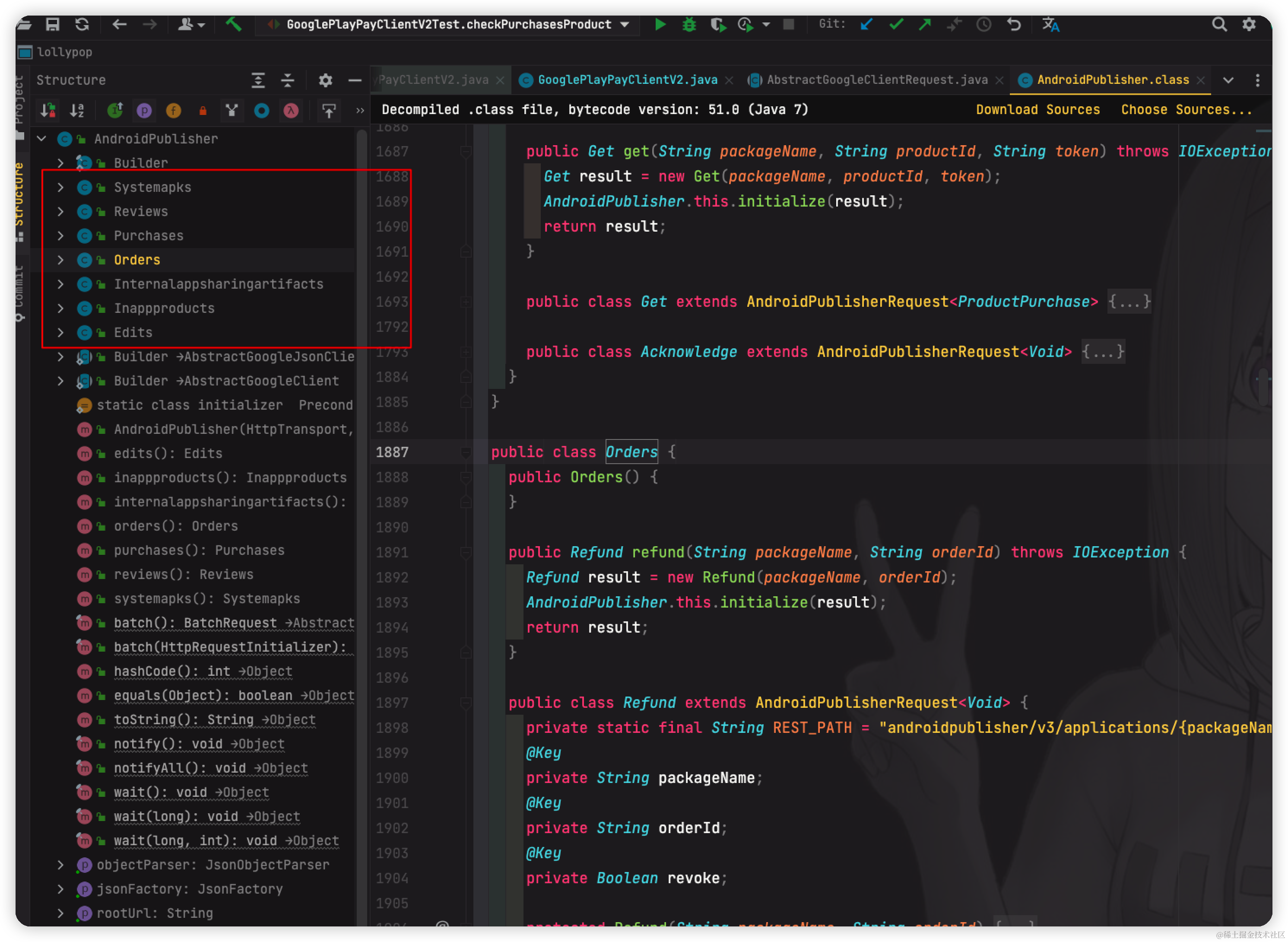Screen dimensions: 1288x942
Task: Open search everywhere magnifier icon
Action: (x=1218, y=24)
